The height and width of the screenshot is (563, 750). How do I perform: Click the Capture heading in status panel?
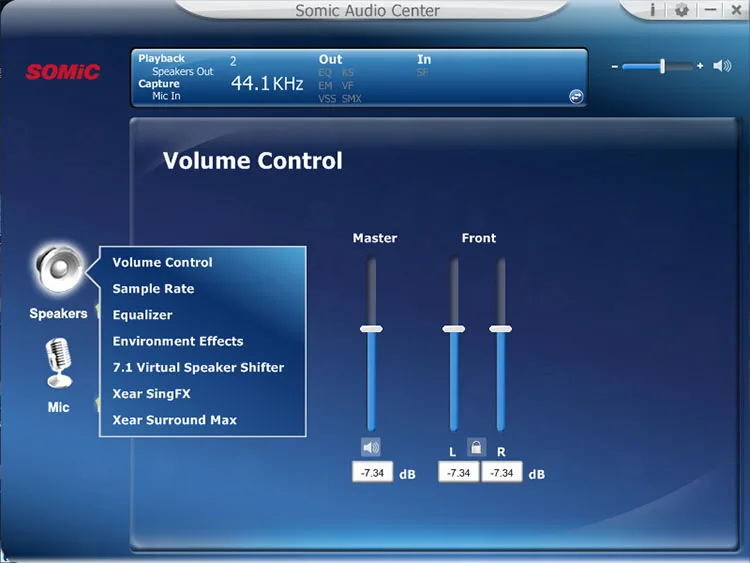(159, 84)
